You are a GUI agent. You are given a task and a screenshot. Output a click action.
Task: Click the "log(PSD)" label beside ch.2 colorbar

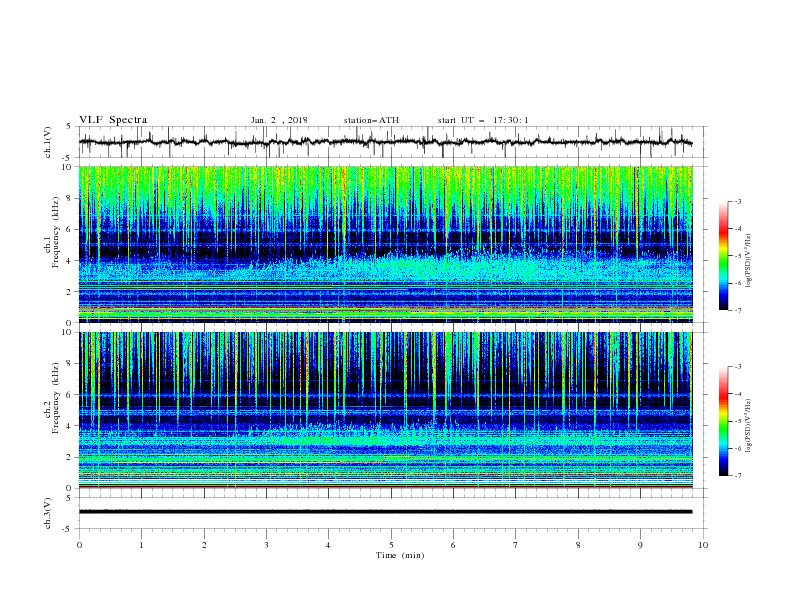749,426
